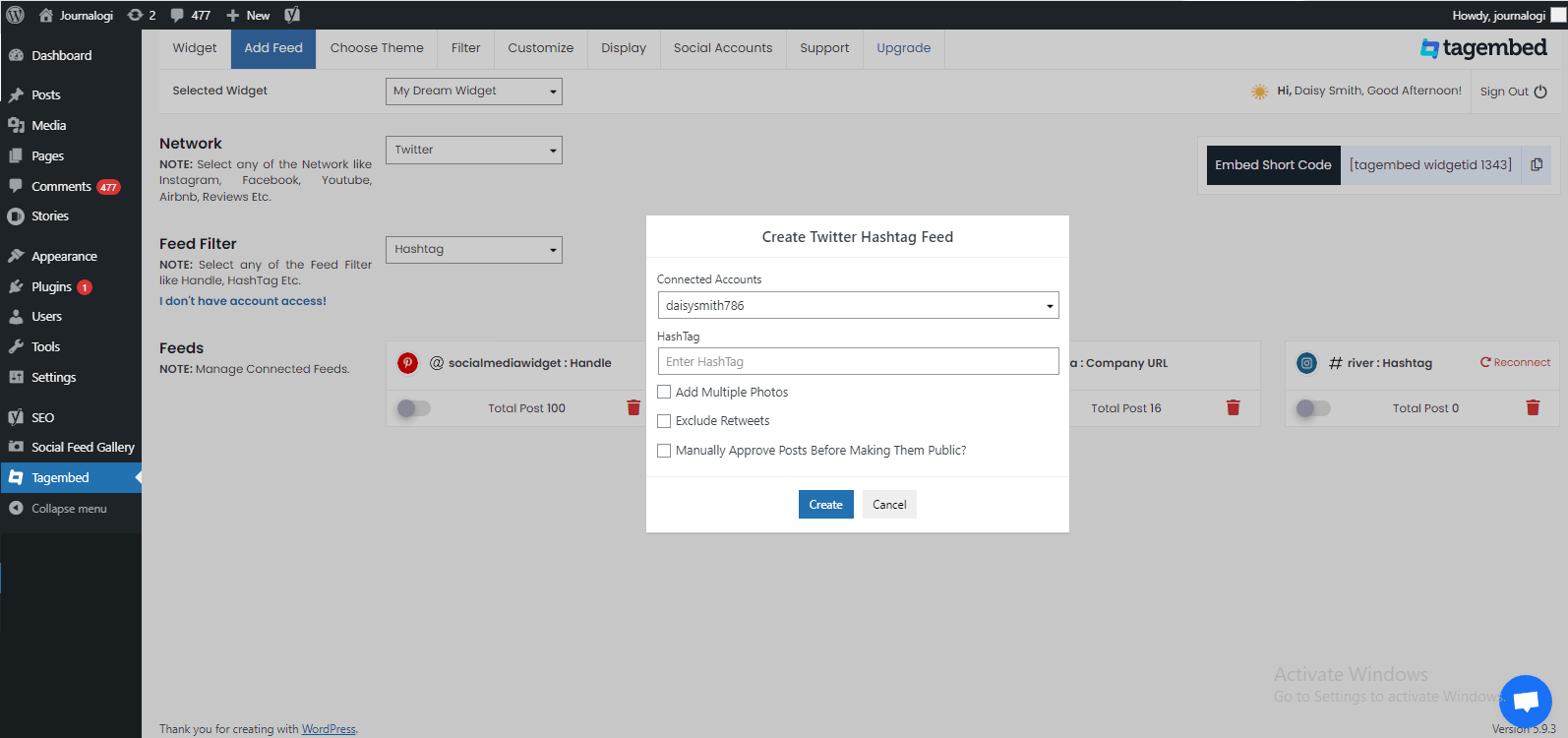
Task: Open the chat support bubble
Action: coord(1526,701)
